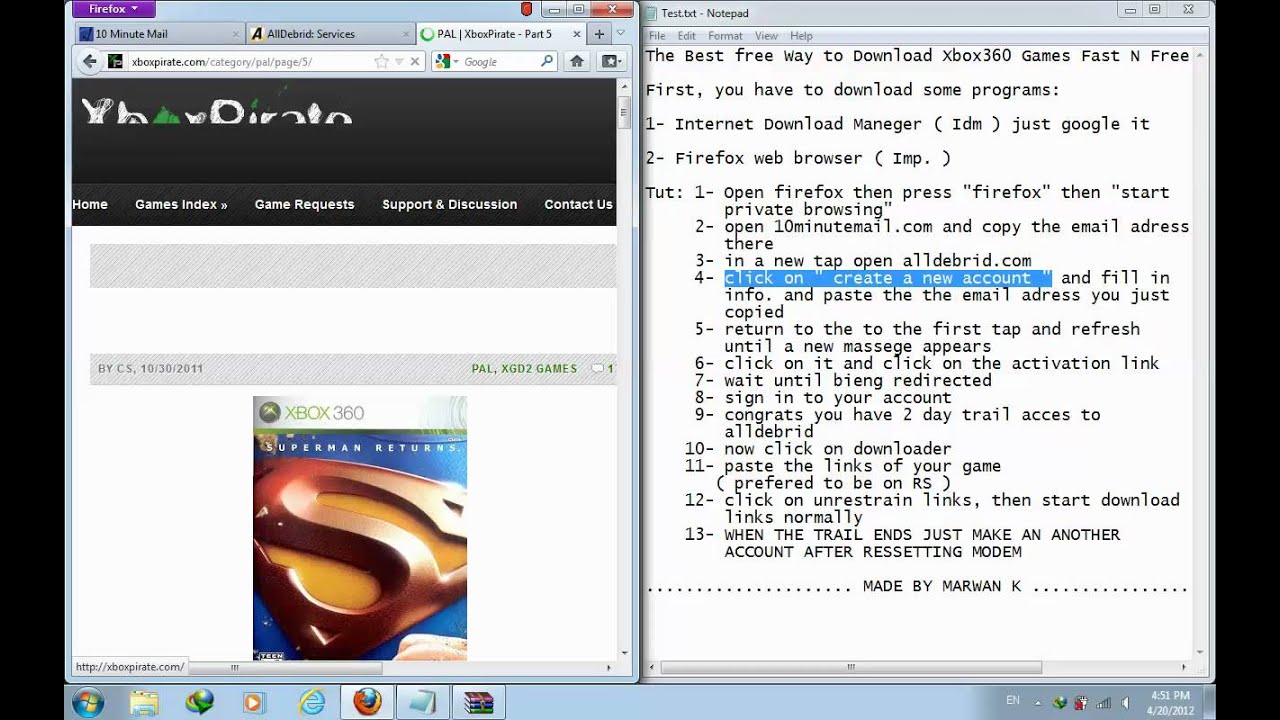Click the network signal tray icon
Image resolution: width=1280 pixels, height=720 pixels.
[1102, 703]
